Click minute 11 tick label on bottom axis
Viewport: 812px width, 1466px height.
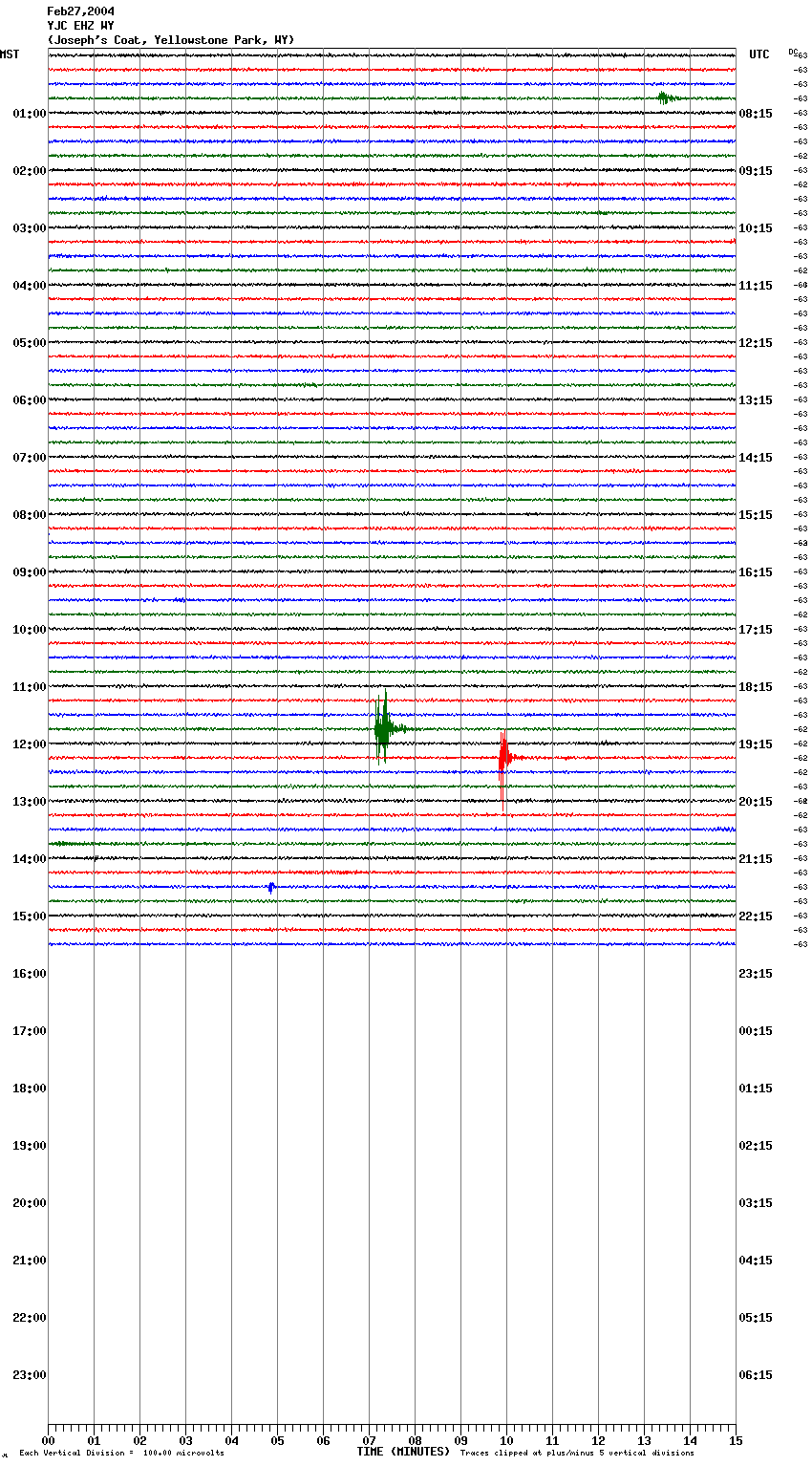(x=552, y=1440)
